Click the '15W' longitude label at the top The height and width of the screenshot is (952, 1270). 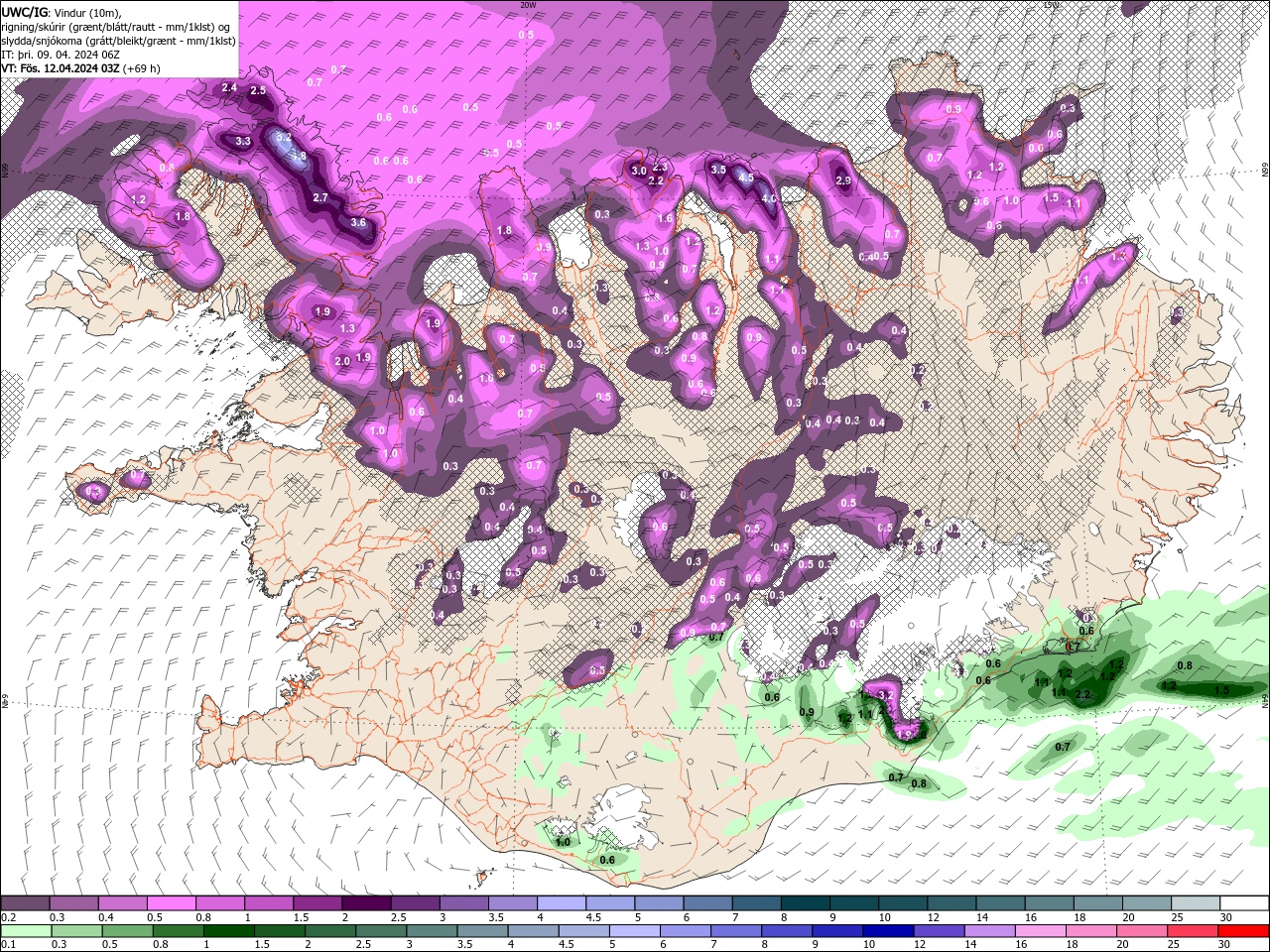coord(1051,5)
